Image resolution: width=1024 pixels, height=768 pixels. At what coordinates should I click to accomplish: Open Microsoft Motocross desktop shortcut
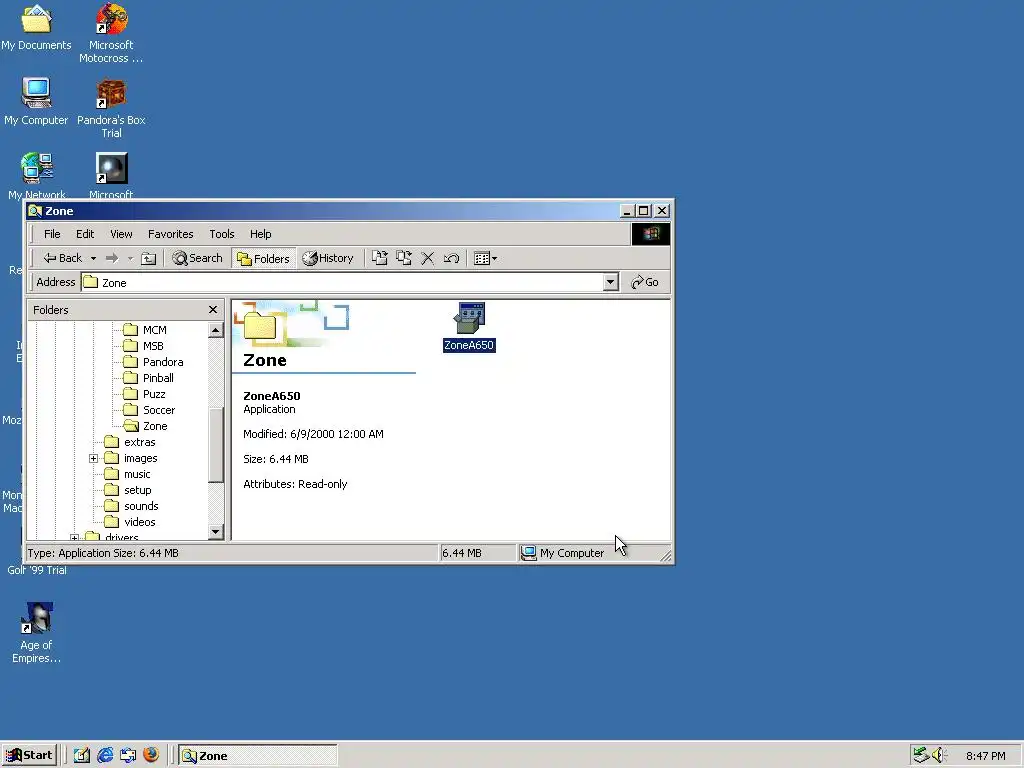(111, 33)
